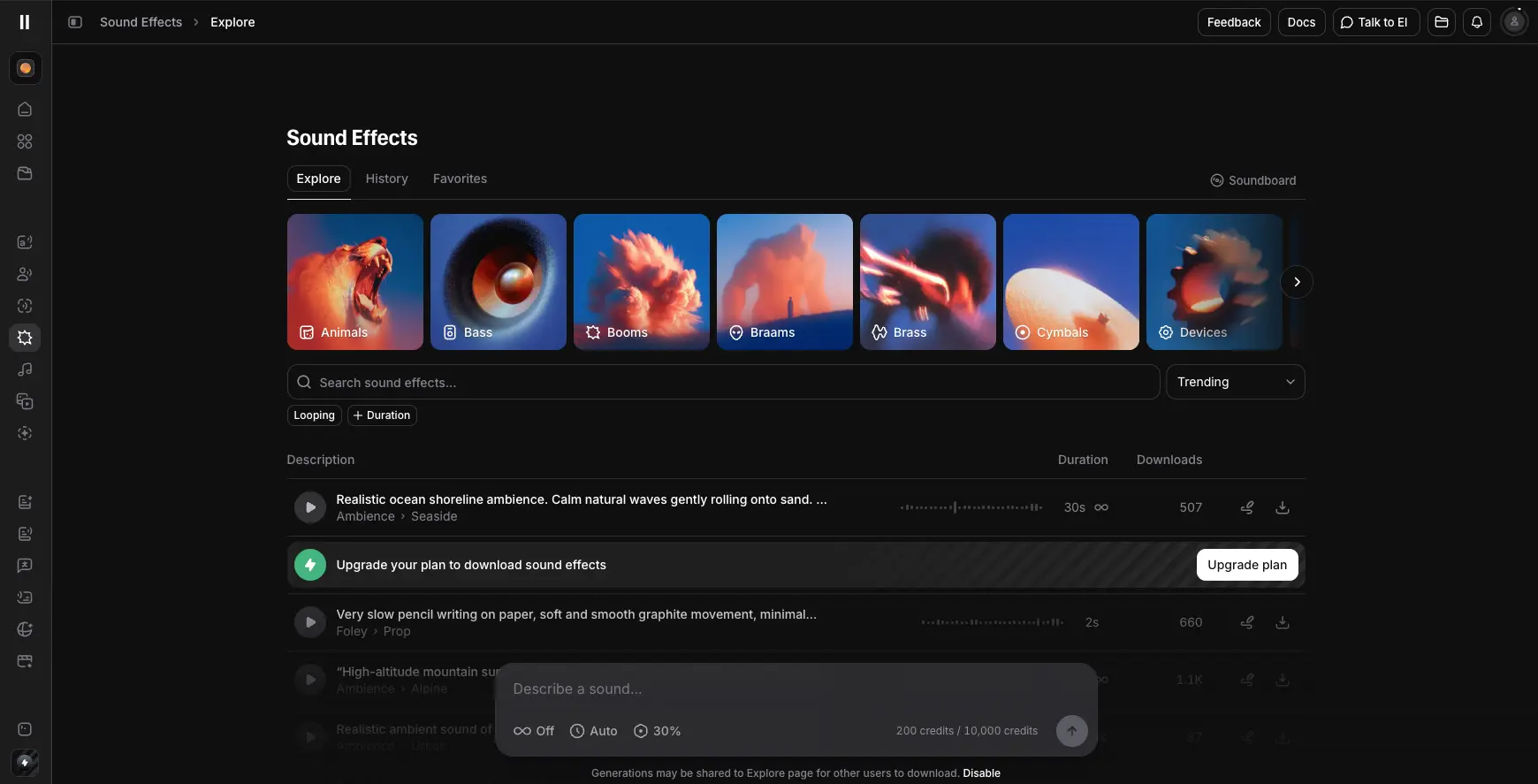Open the Booms category card
Viewport: 1538px width, 784px height.
pos(642,282)
